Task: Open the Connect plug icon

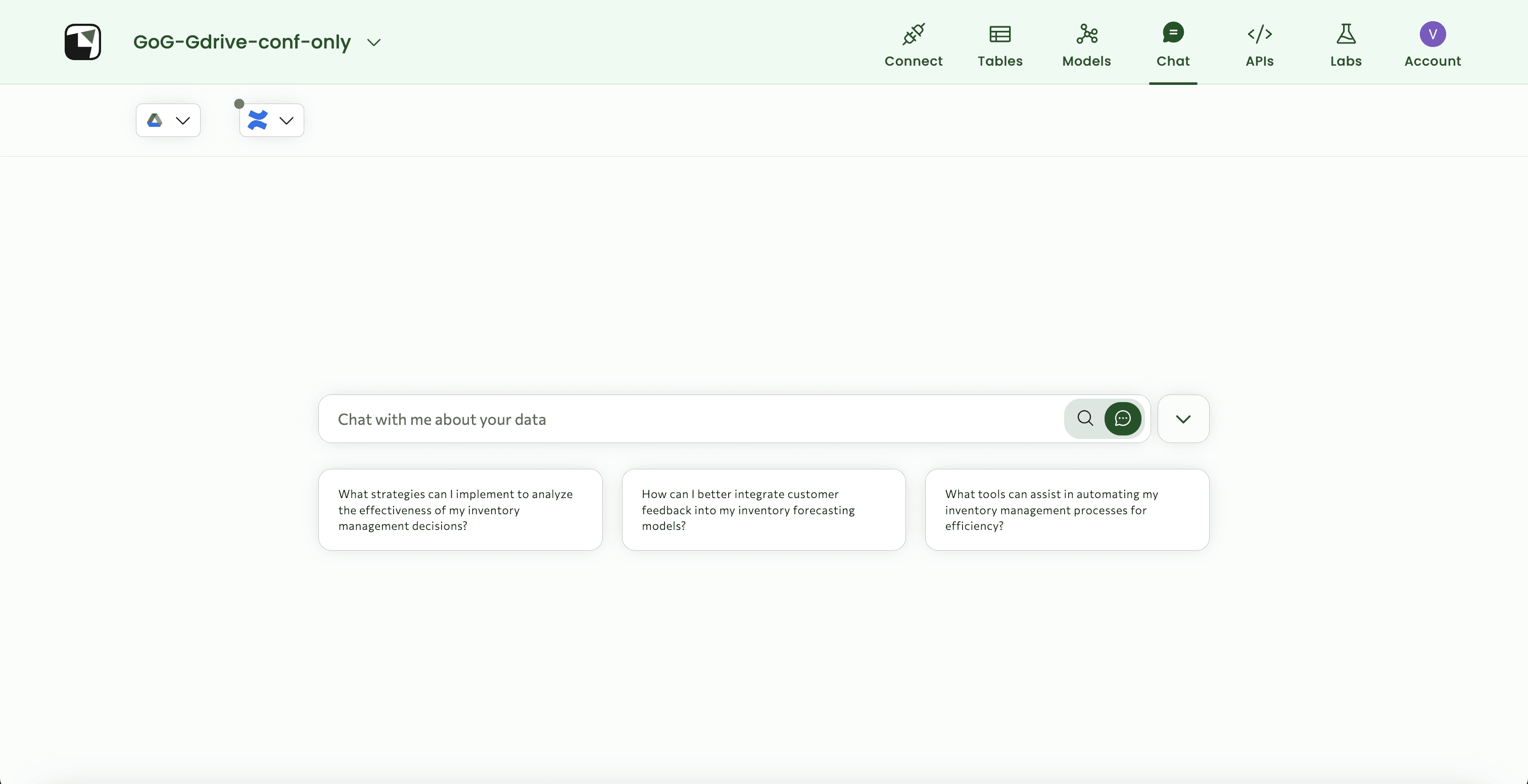Action: 913,34
